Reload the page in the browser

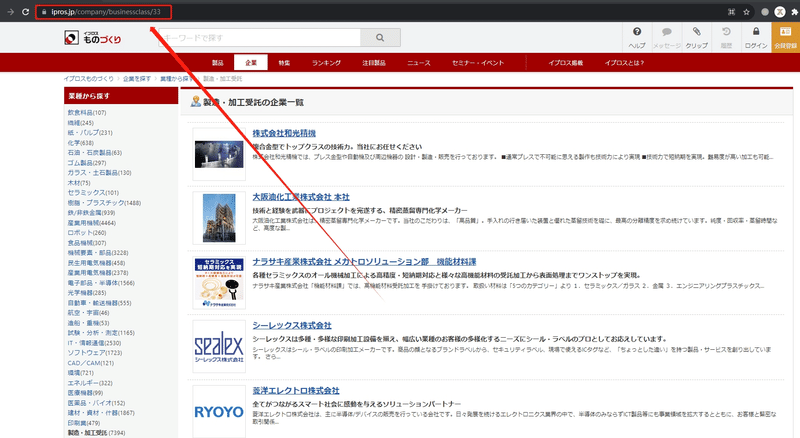pyautogui.click(x=25, y=12)
